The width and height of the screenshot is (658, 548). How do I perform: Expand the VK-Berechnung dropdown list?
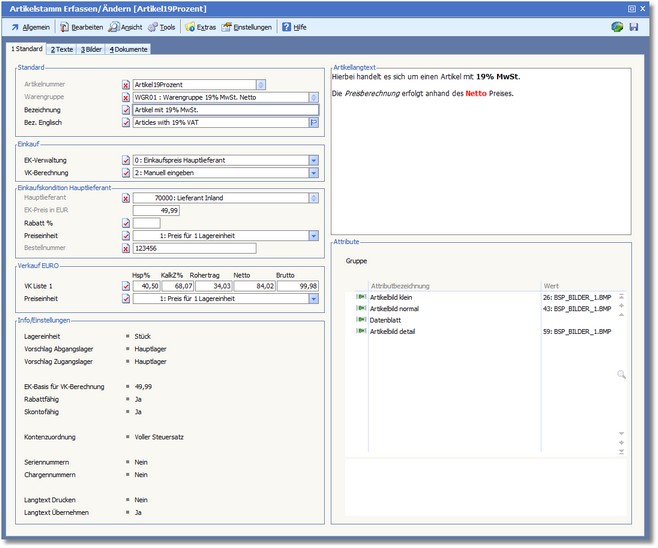pos(313,172)
